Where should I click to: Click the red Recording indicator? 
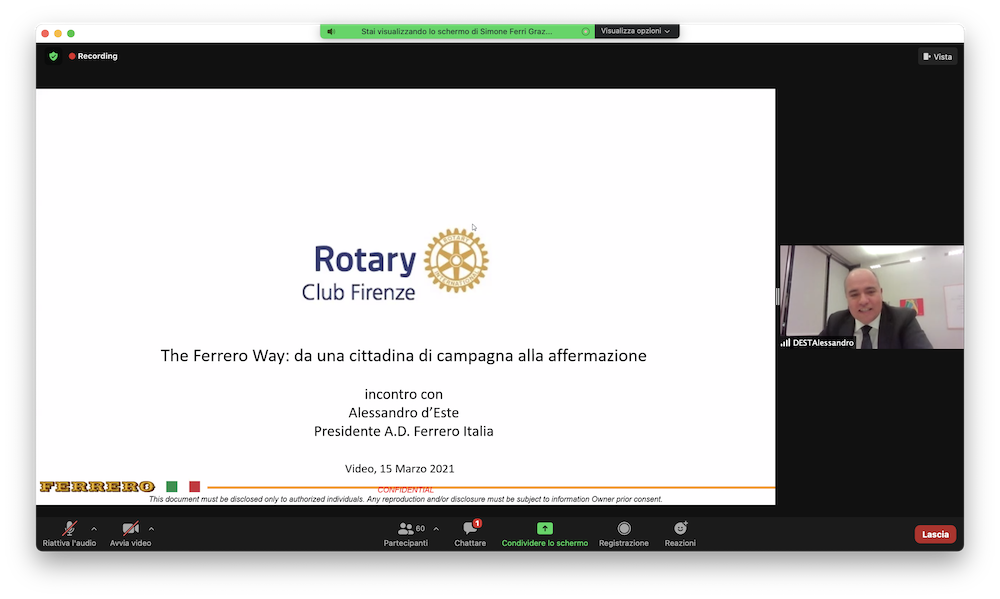(x=93, y=56)
